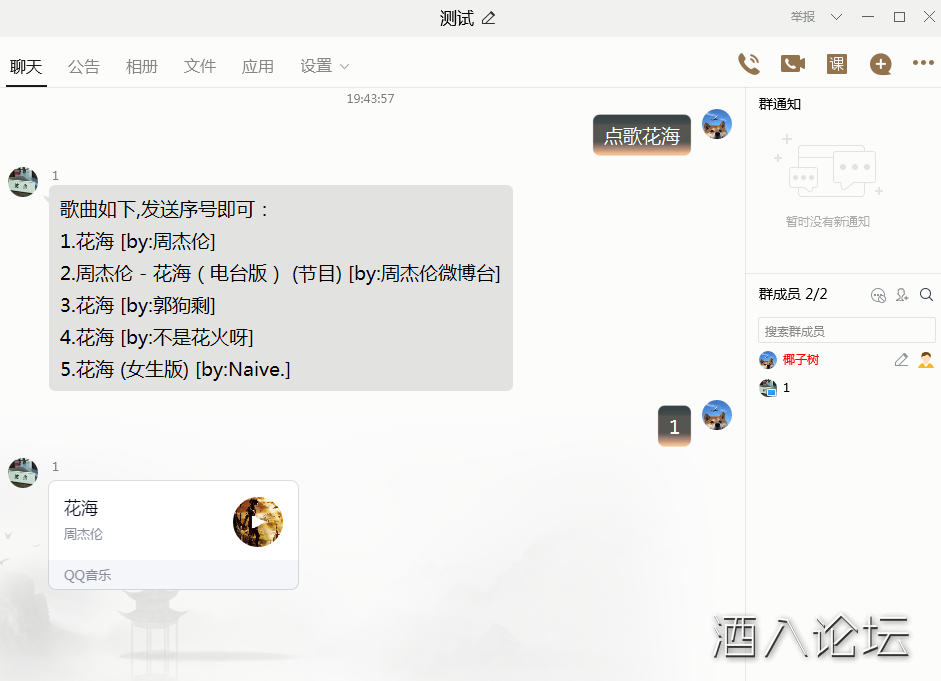Click the plus invite icon

pos(880,64)
